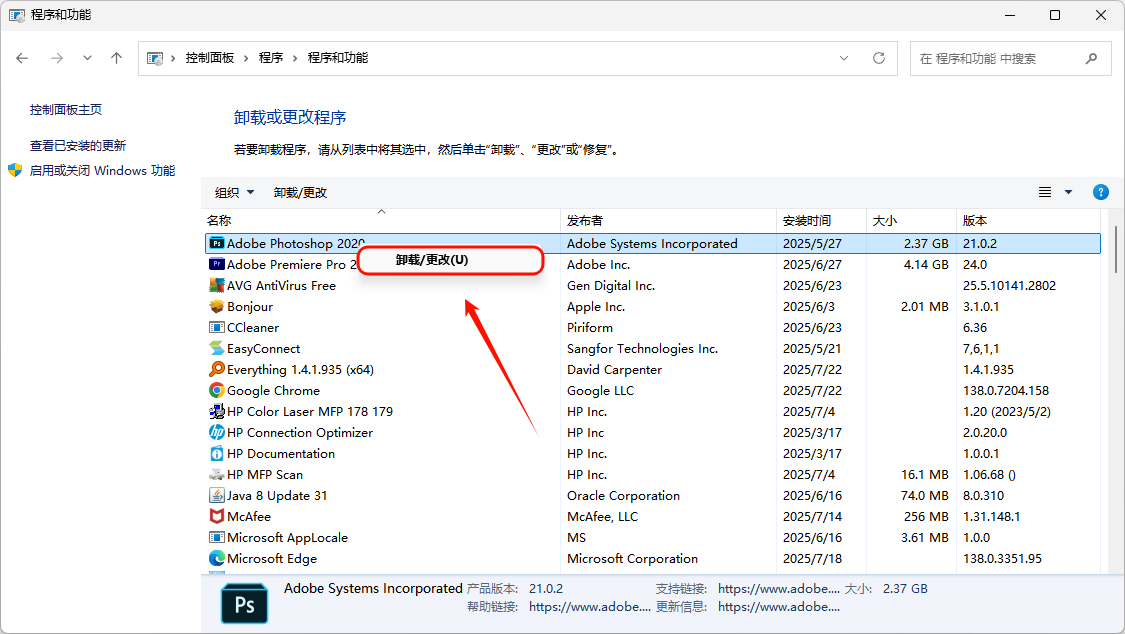Click the AVG AntiVirus Free icon

coord(217,285)
